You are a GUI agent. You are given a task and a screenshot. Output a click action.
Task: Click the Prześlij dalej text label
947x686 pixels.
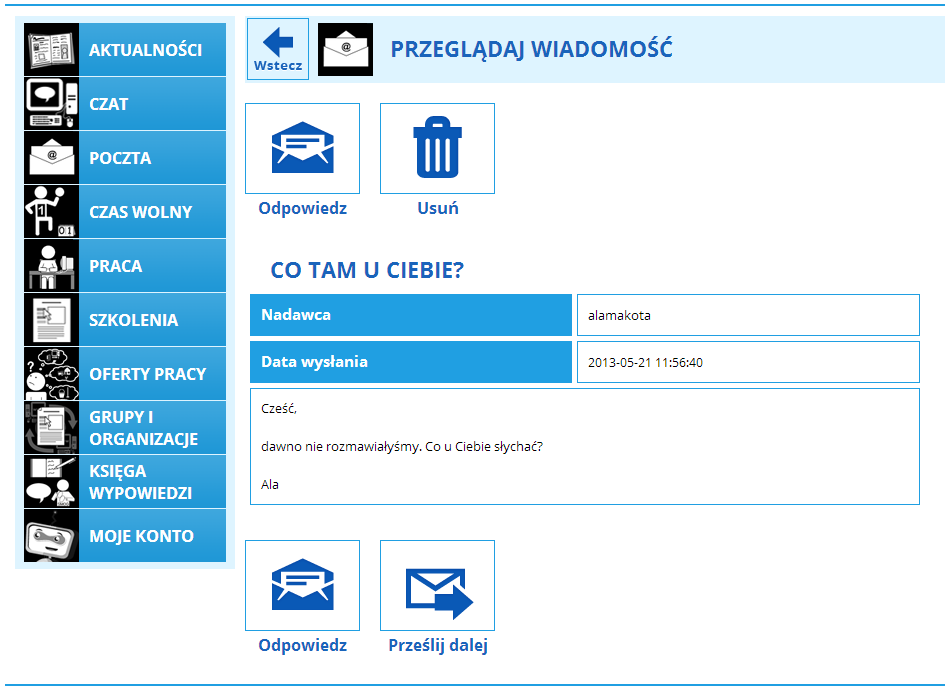438,646
